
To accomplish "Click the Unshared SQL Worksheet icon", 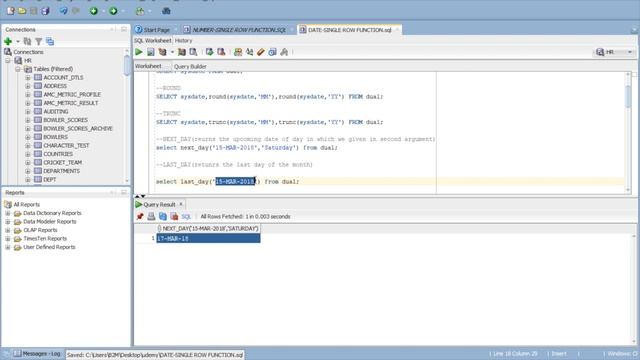I will (x=238, y=52).
